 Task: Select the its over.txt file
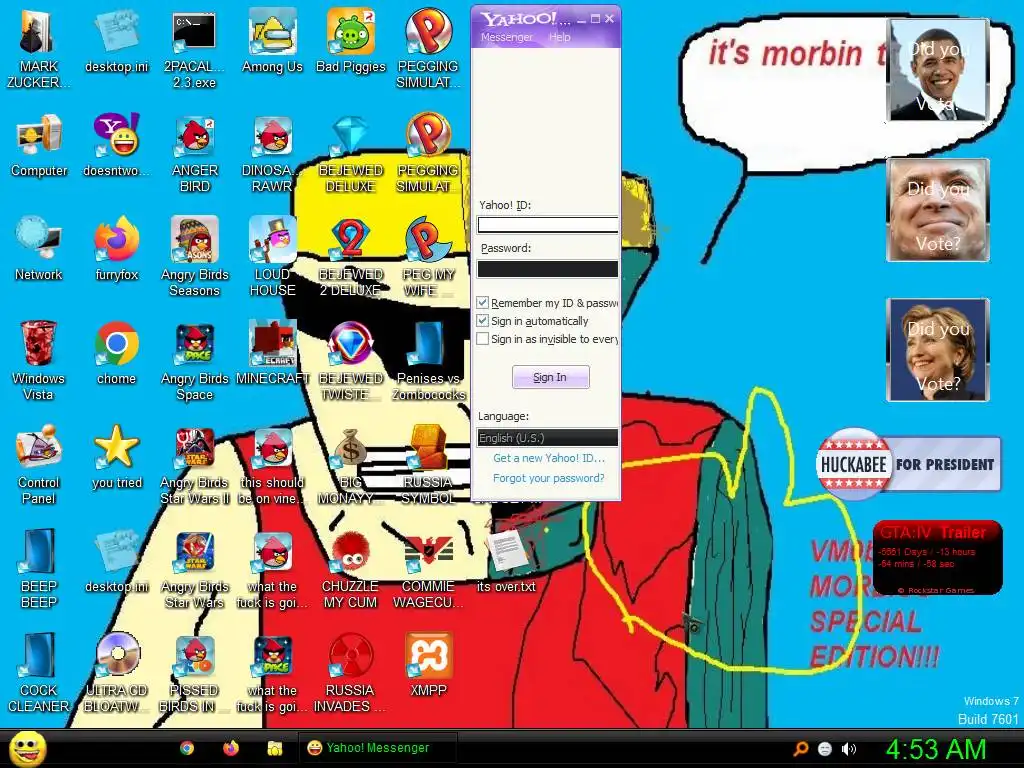(x=506, y=560)
